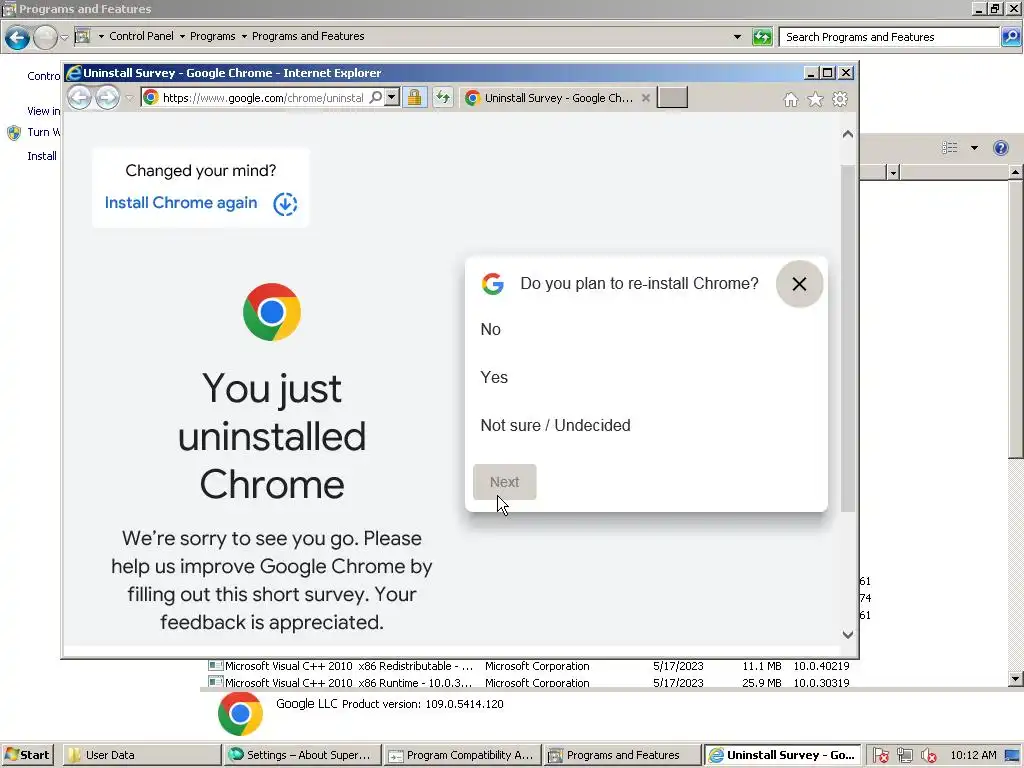Click the Programs list scroll down arrow
The width and height of the screenshot is (1024, 768).
point(1016,679)
